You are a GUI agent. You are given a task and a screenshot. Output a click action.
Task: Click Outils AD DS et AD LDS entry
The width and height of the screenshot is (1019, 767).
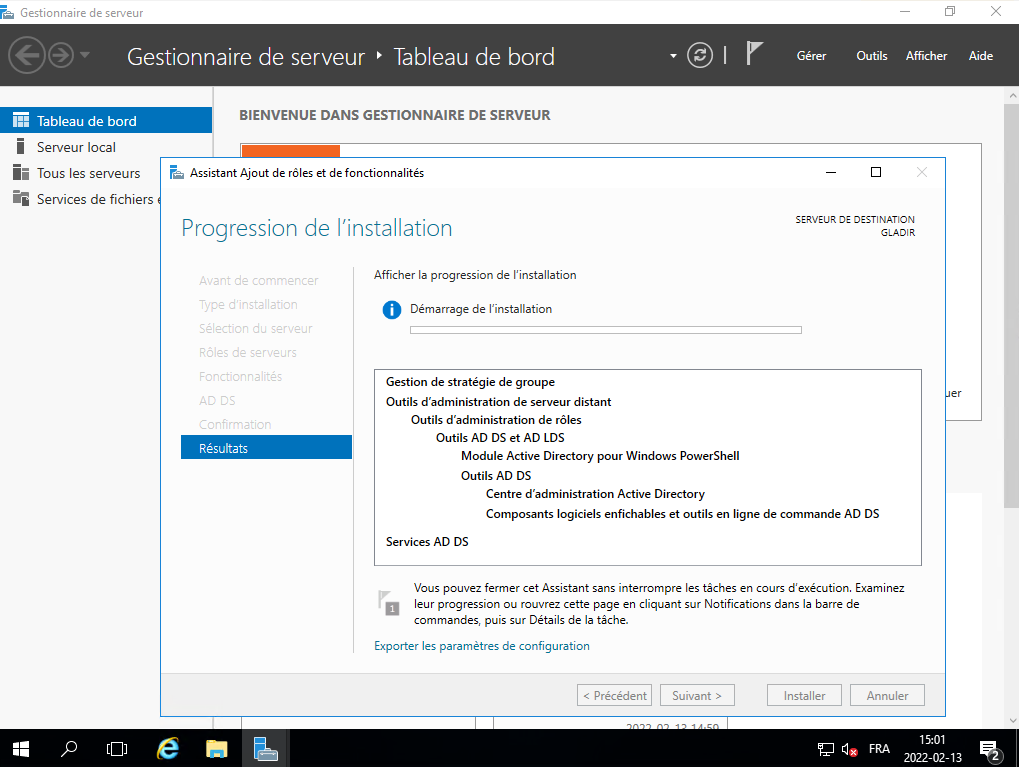[500, 437]
